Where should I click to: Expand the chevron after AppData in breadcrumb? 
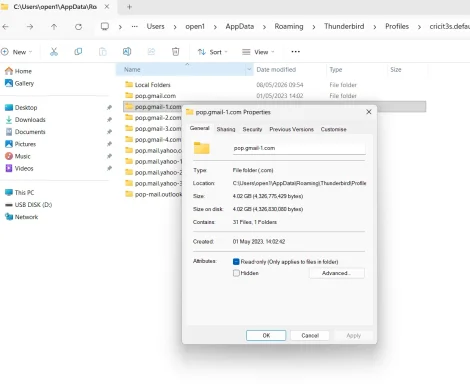(264, 27)
